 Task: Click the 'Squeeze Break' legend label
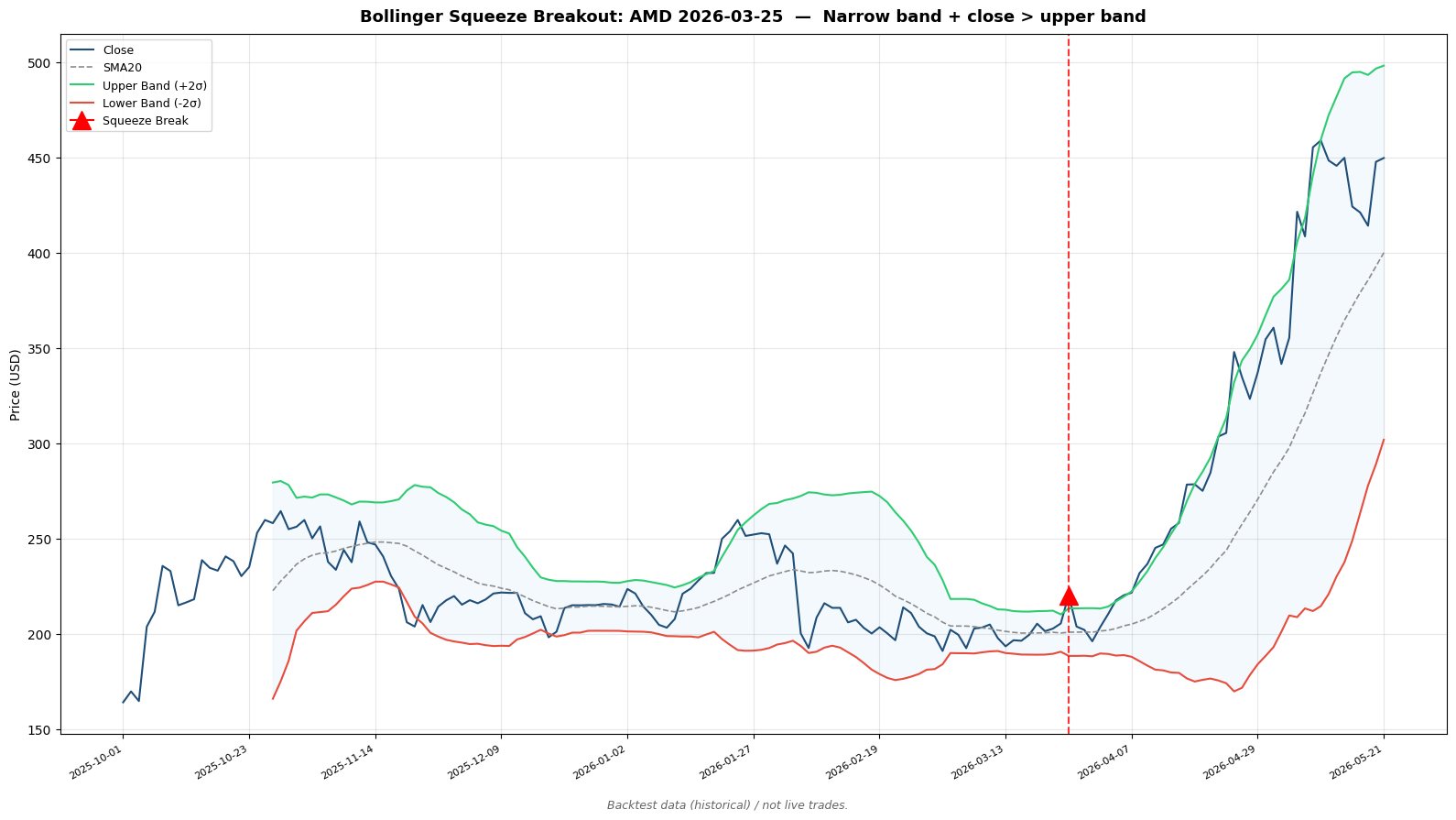tap(146, 121)
